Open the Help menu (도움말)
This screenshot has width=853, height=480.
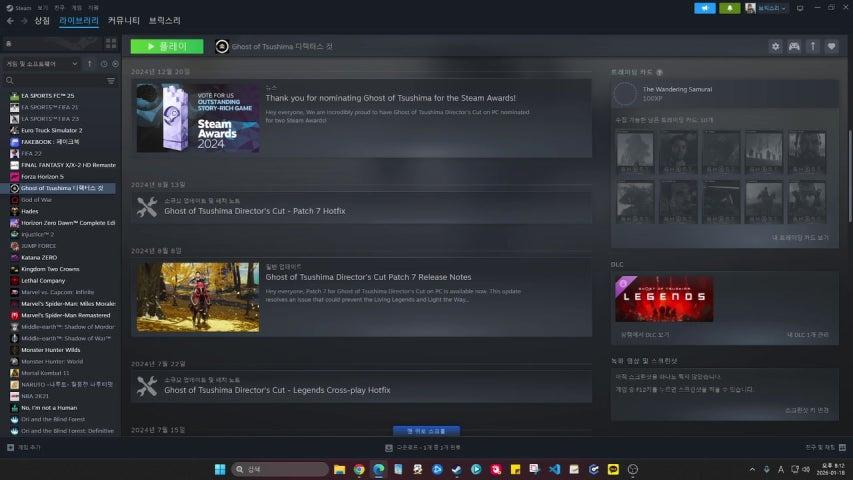pyautogui.click(x=94, y=8)
